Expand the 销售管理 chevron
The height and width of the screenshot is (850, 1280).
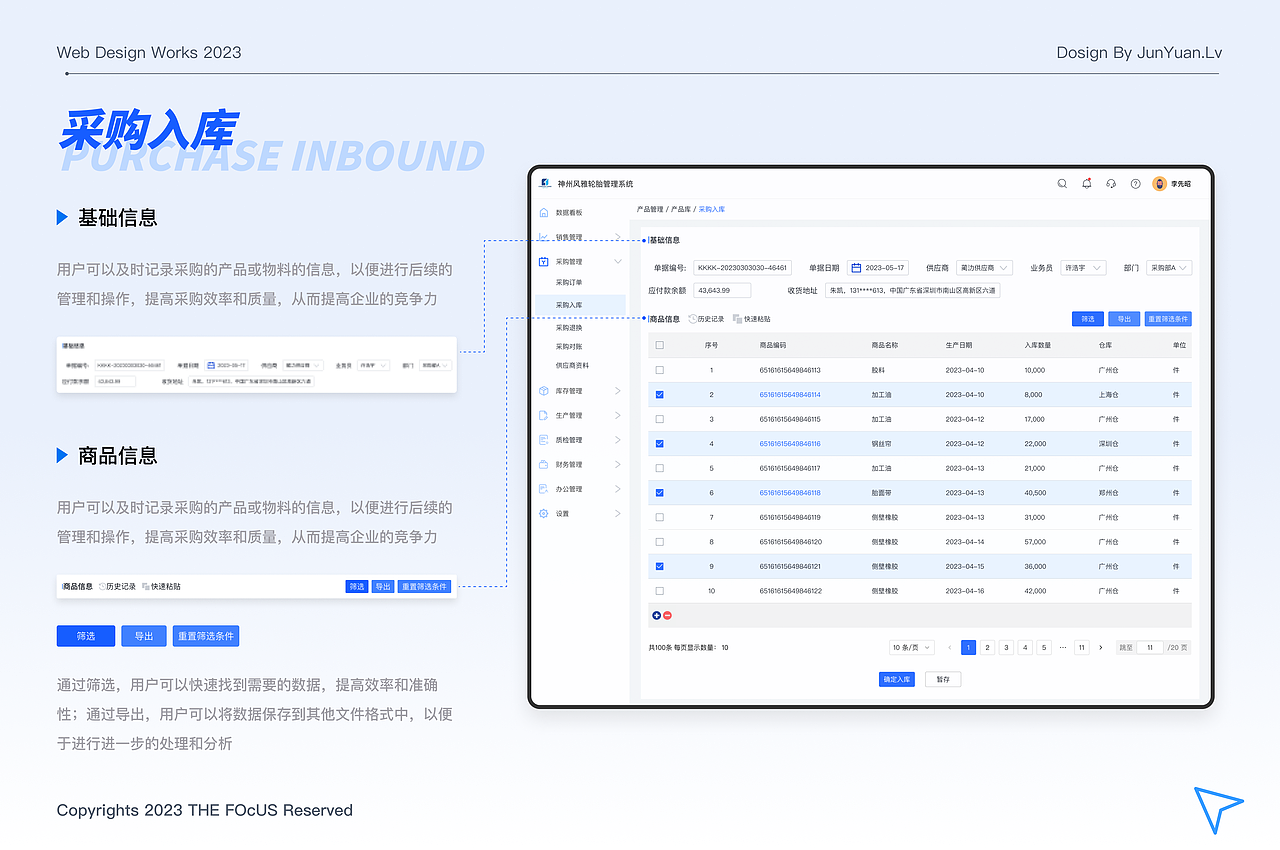pyautogui.click(x=617, y=237)
